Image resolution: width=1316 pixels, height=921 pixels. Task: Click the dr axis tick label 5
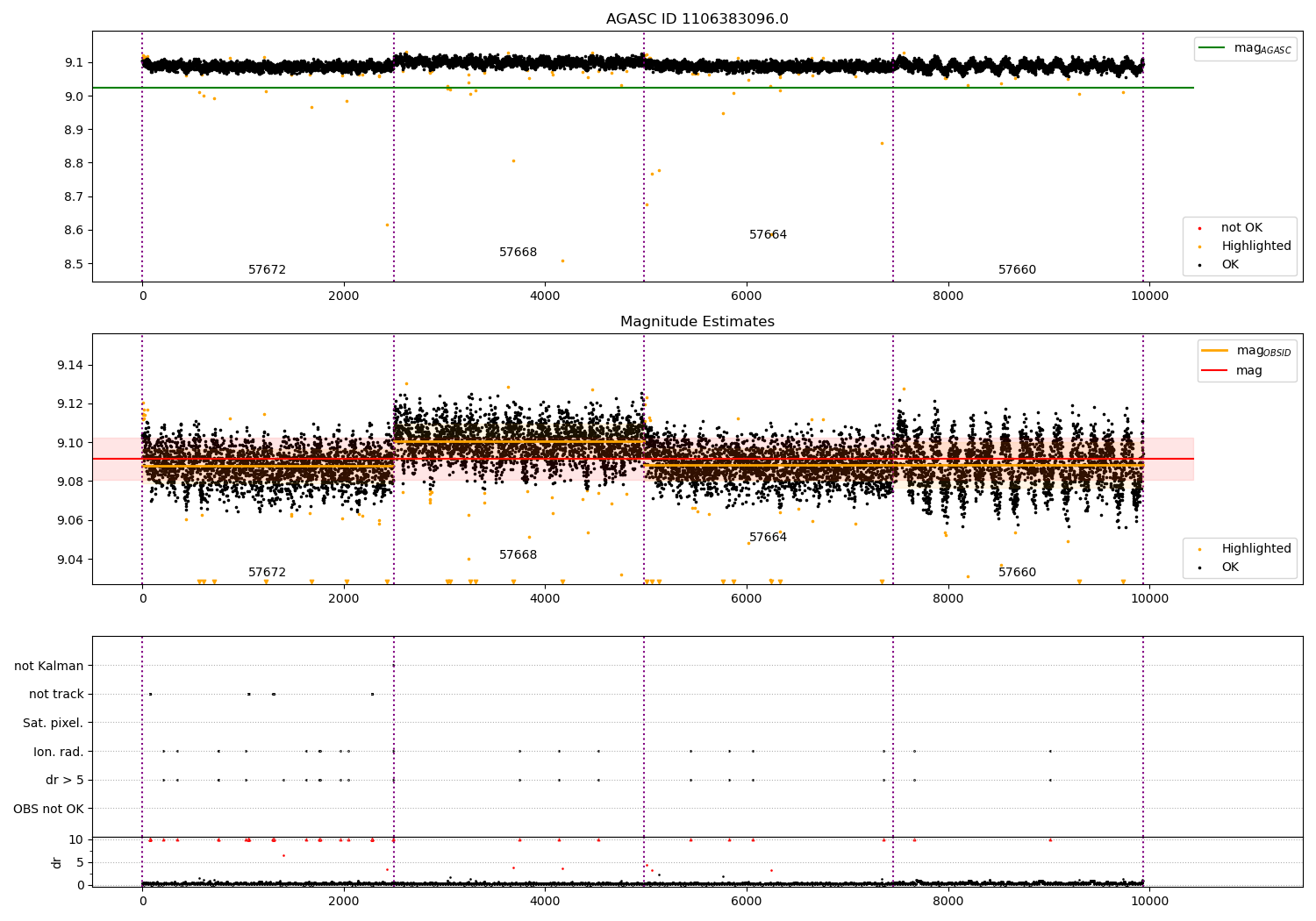point(80,863)
